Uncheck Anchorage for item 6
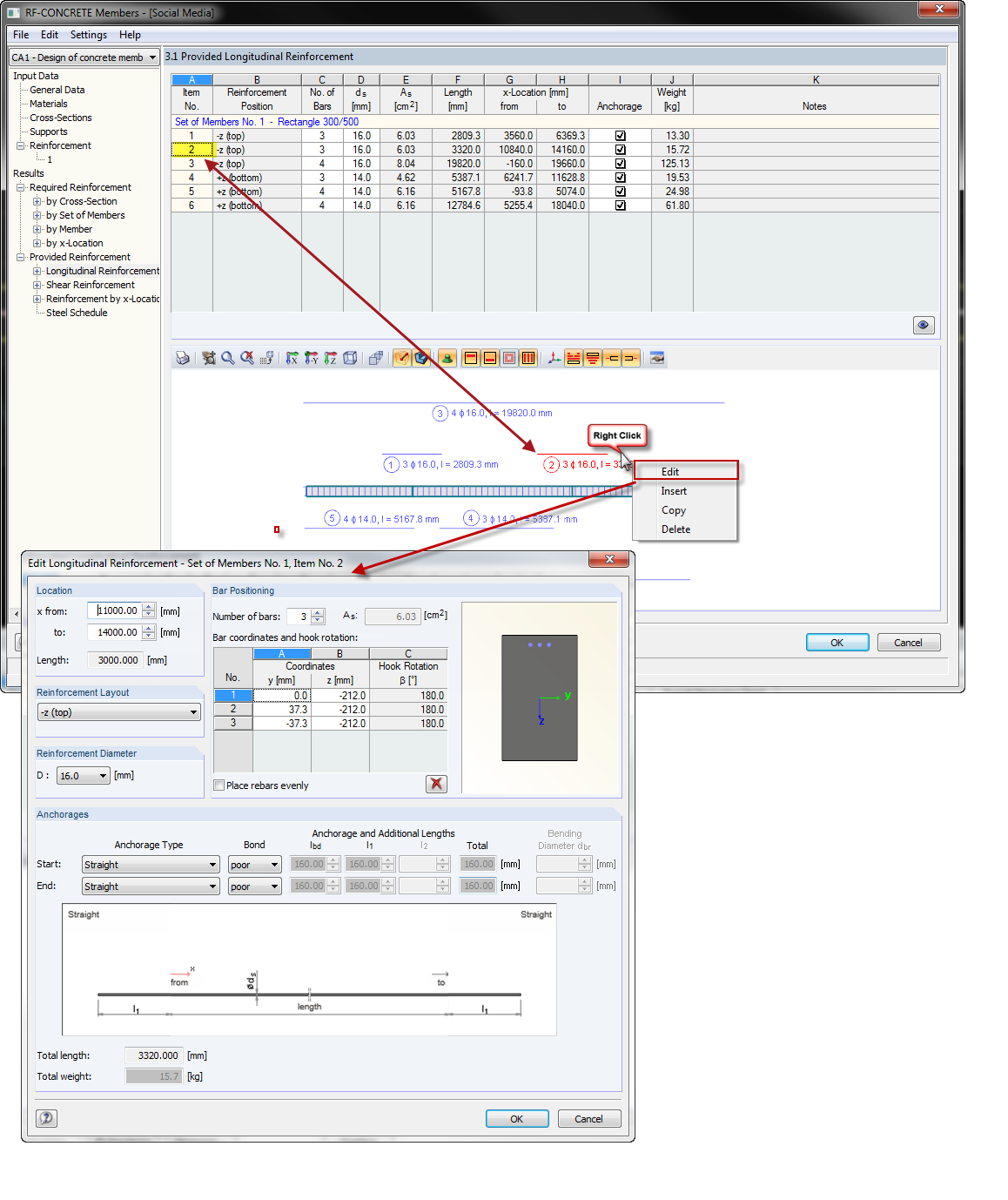Viewport: 1008px width, 1200px height. point(620,205)
